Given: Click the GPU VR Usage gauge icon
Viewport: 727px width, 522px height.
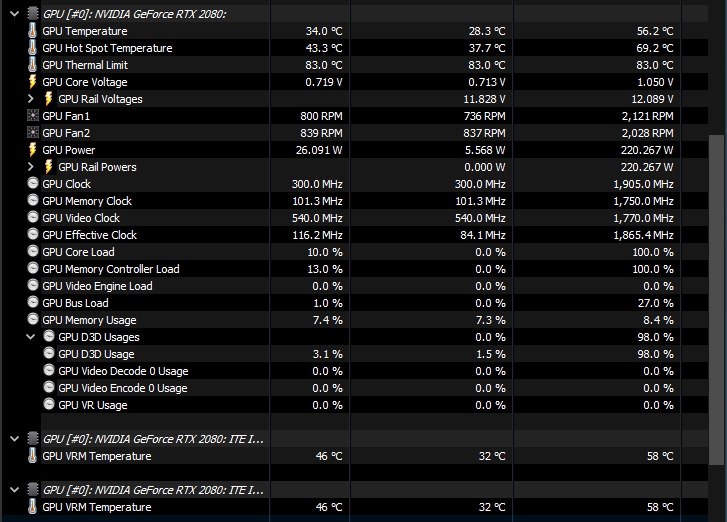Looking at the screenshot, I should click(49, 404).
